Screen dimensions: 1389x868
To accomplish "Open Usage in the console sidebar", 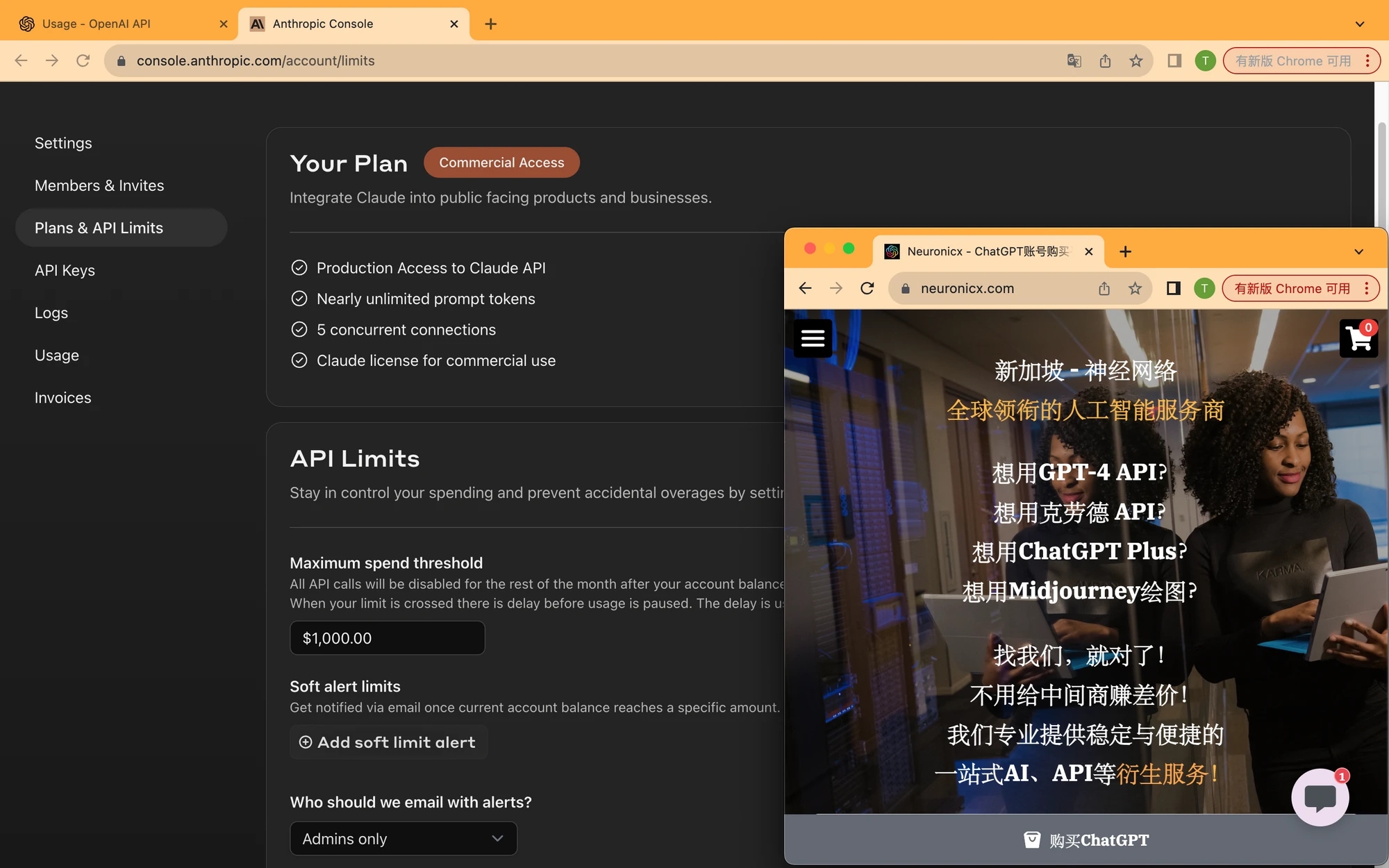I will coord(57,355).
